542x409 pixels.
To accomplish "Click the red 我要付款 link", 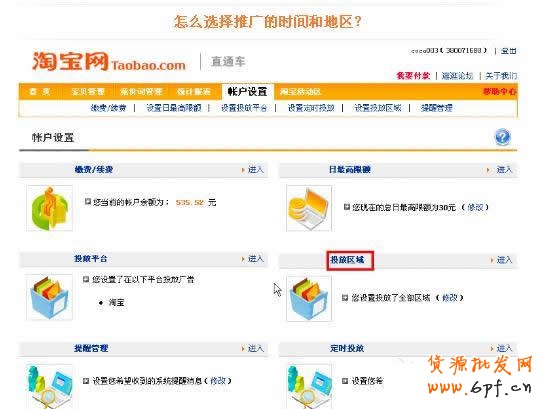I will click(413, 76).
